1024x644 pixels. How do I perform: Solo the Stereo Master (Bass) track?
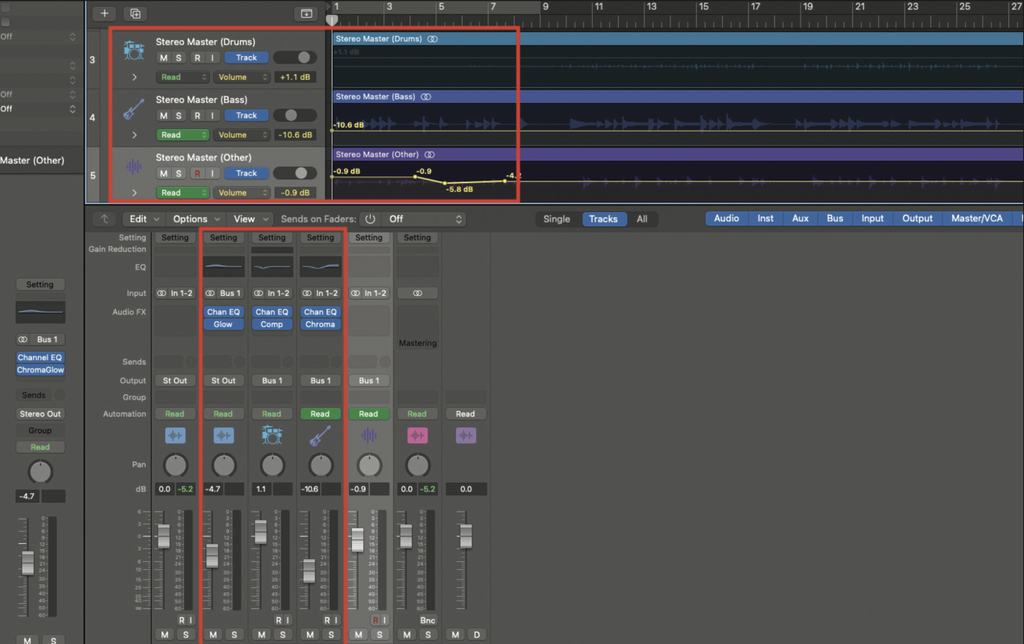click(x=176, y=115)
